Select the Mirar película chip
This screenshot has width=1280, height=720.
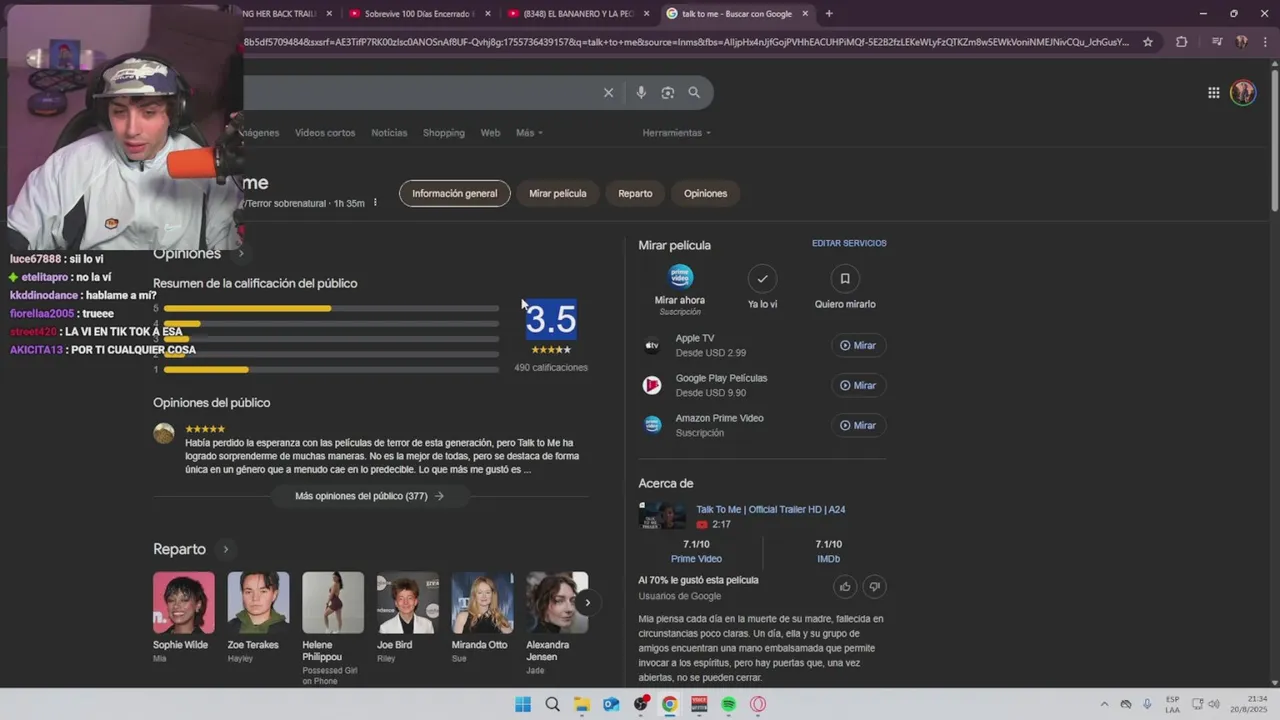558,193
